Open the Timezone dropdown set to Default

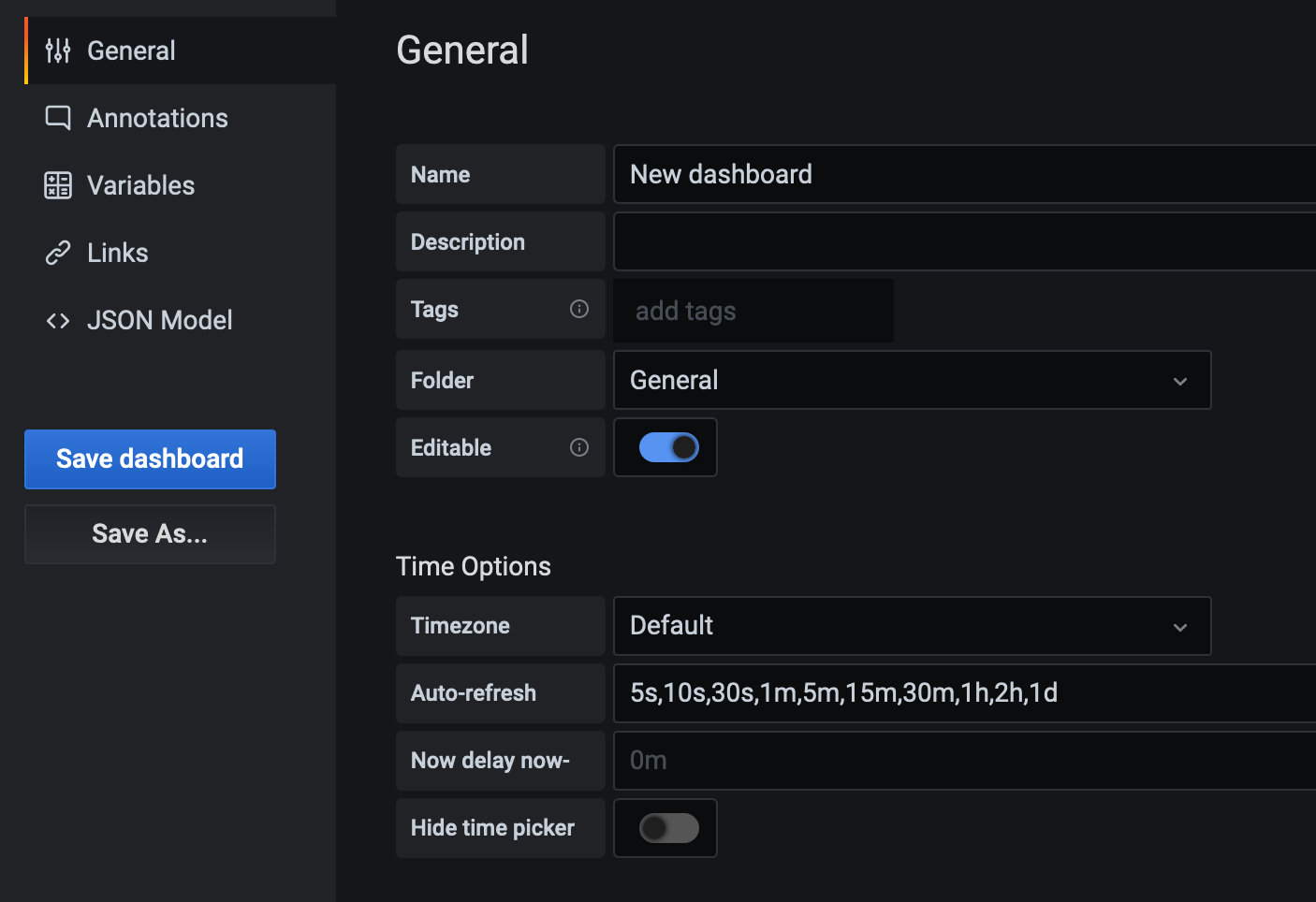913,626
